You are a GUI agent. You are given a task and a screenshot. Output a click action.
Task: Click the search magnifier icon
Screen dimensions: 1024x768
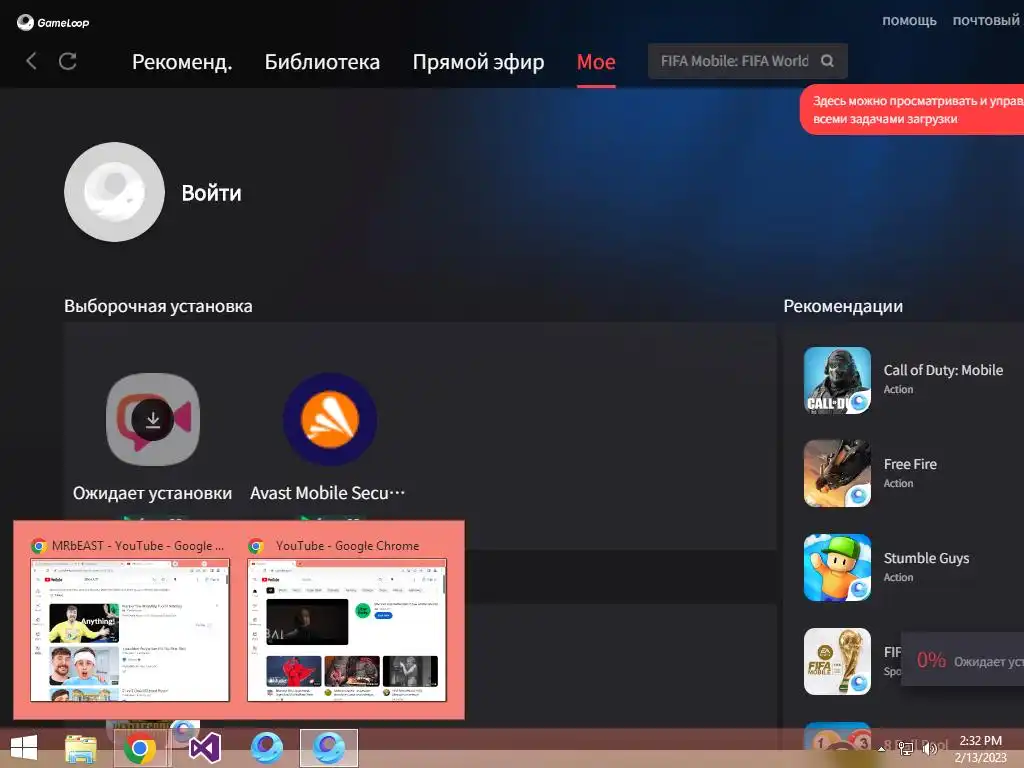(827, 61)
